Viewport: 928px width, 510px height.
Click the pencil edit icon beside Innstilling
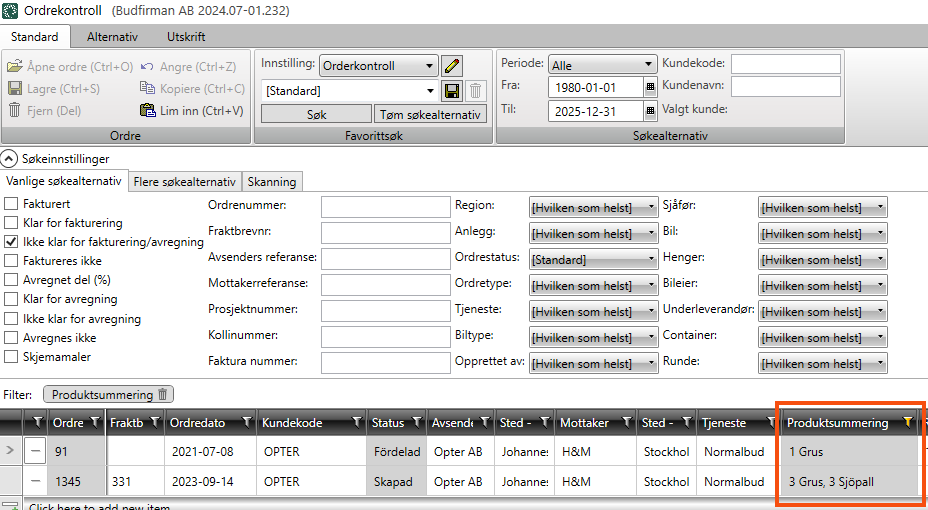point(452,66)
